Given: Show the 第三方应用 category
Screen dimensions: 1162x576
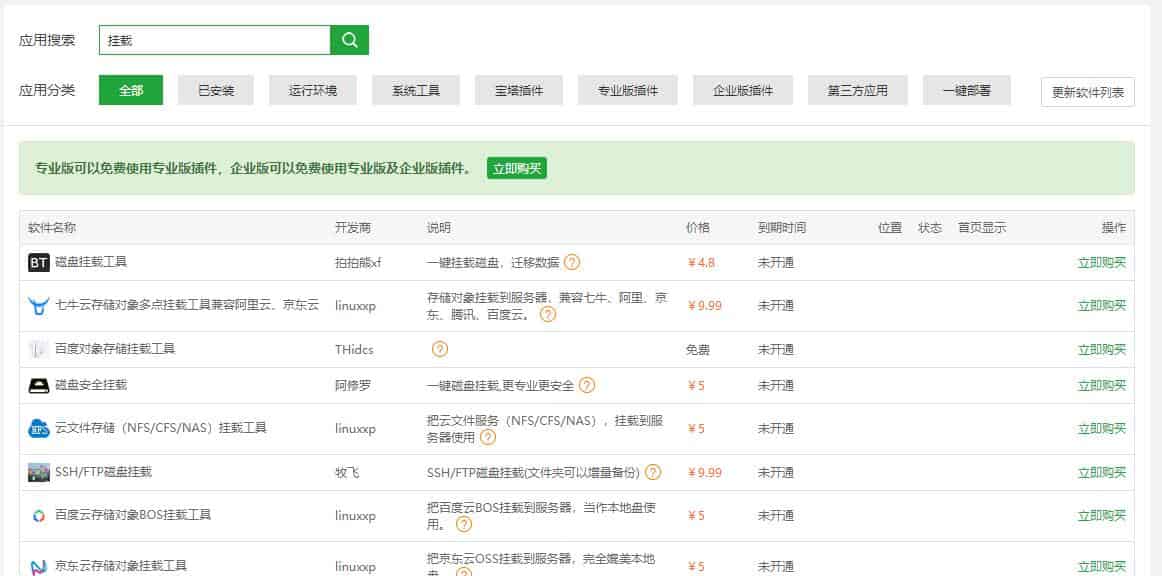Looking at the screenshot, I should [857, 90].
